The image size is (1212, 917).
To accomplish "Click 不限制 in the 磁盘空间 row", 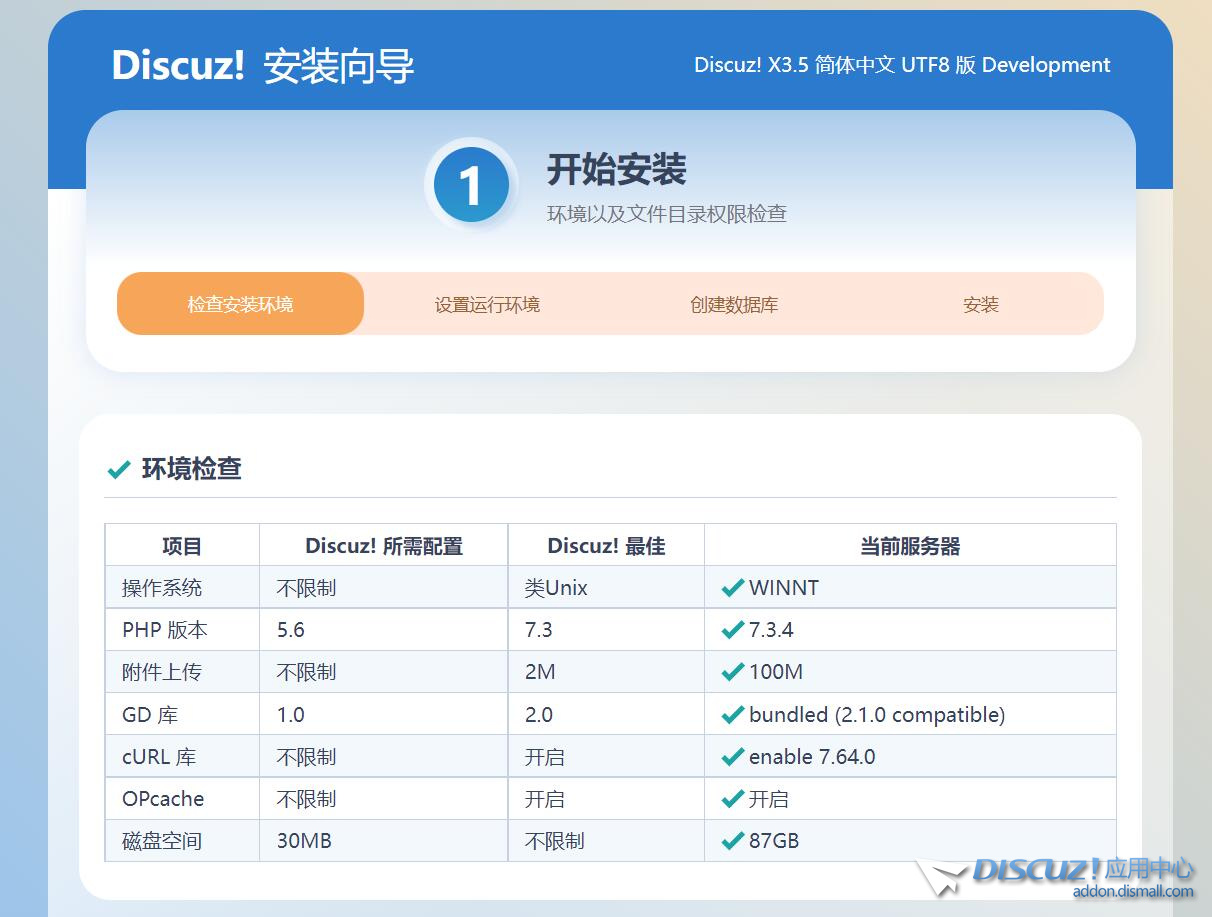I will coord(555,841).
